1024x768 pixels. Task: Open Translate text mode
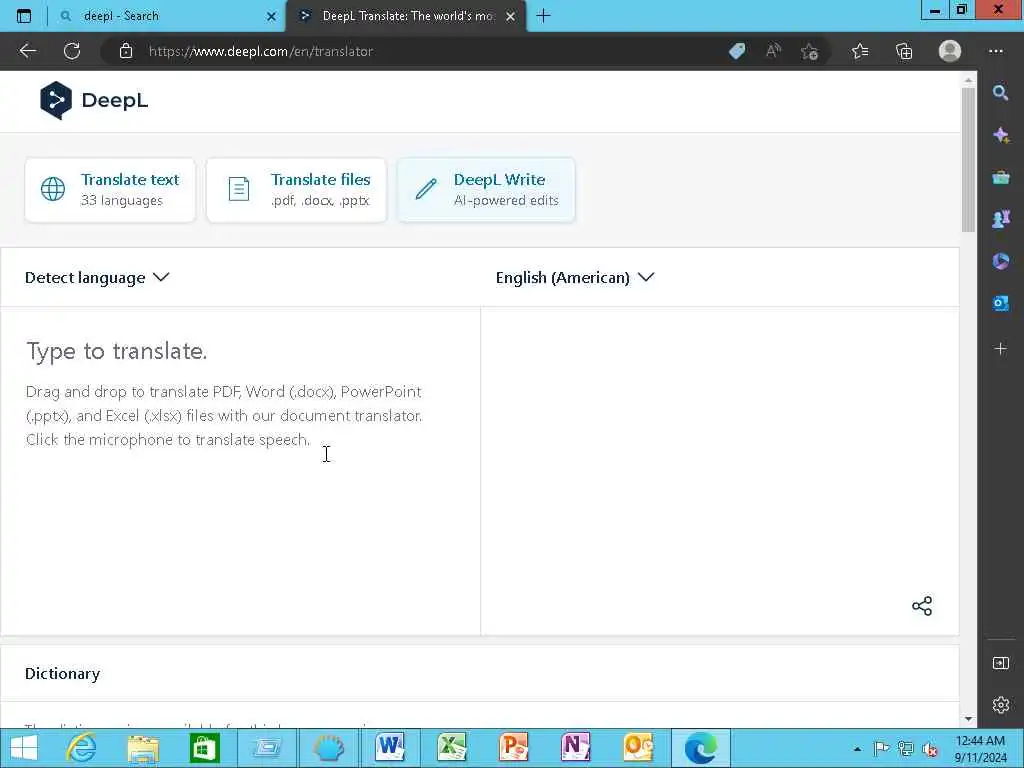pos(110,190)
